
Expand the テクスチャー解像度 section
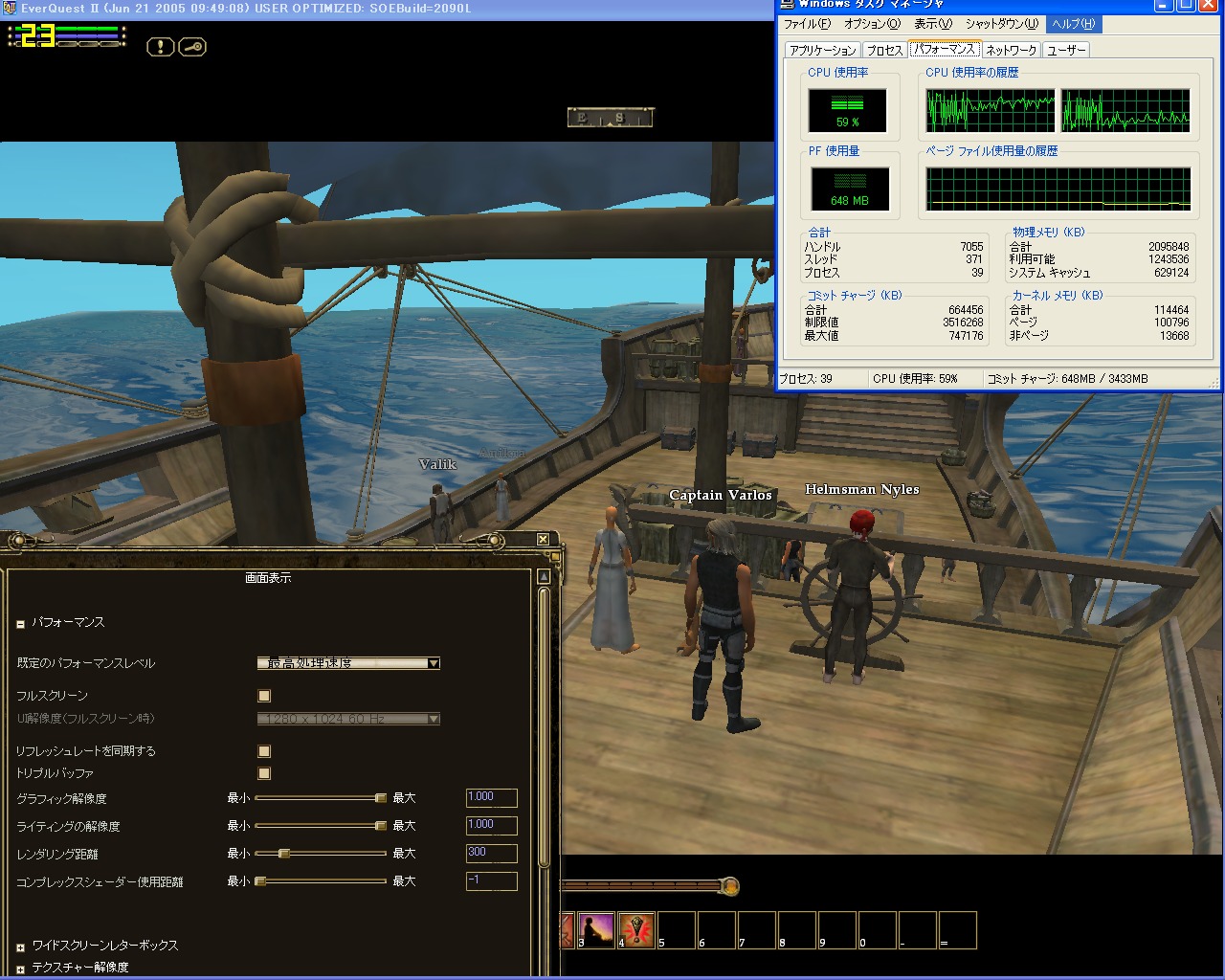(x=20, y=969)
